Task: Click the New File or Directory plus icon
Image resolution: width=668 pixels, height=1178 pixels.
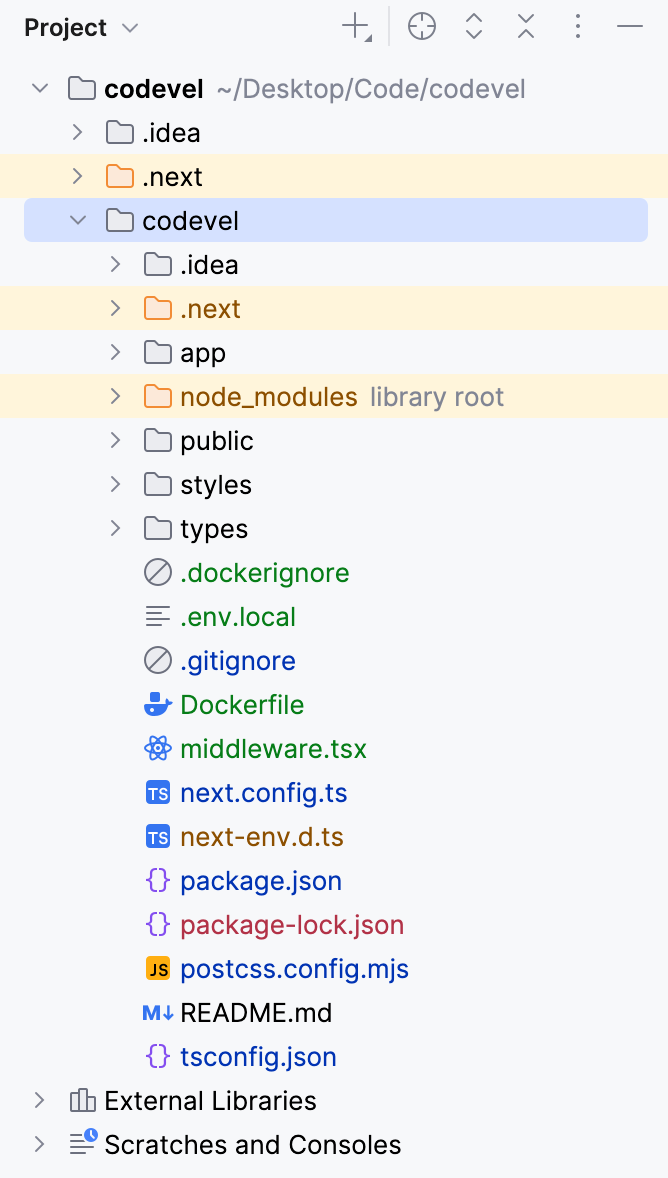Action: pyautogui.click(x=355, y=28)
